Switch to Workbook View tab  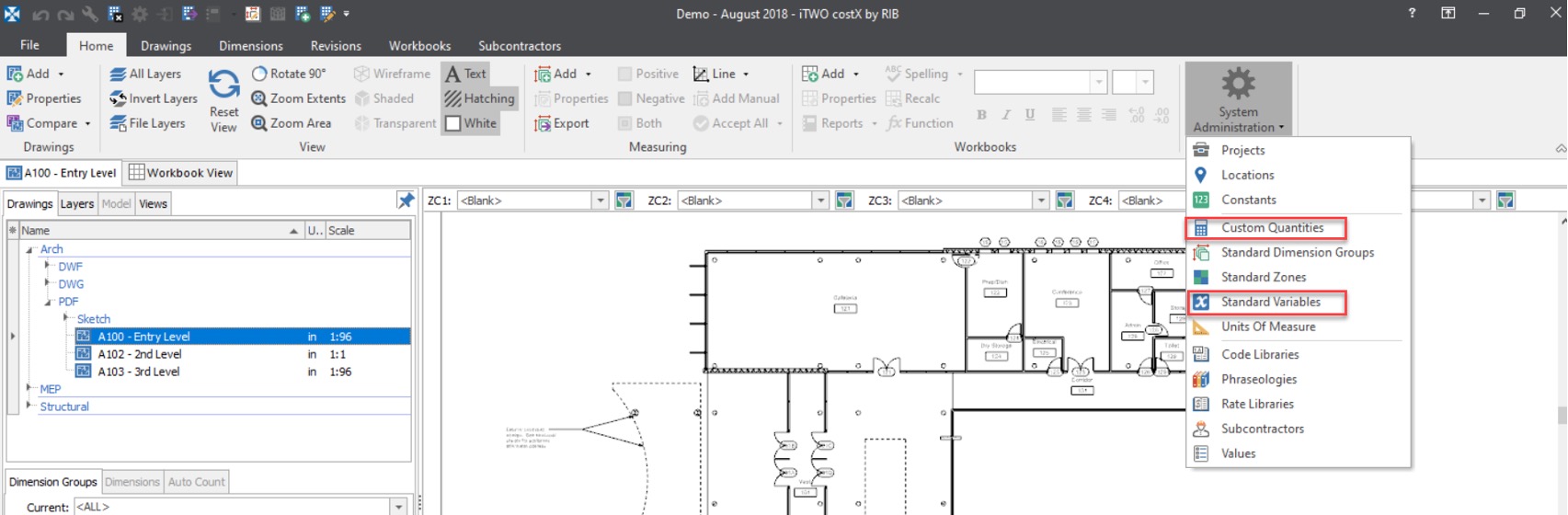[180, 172]
